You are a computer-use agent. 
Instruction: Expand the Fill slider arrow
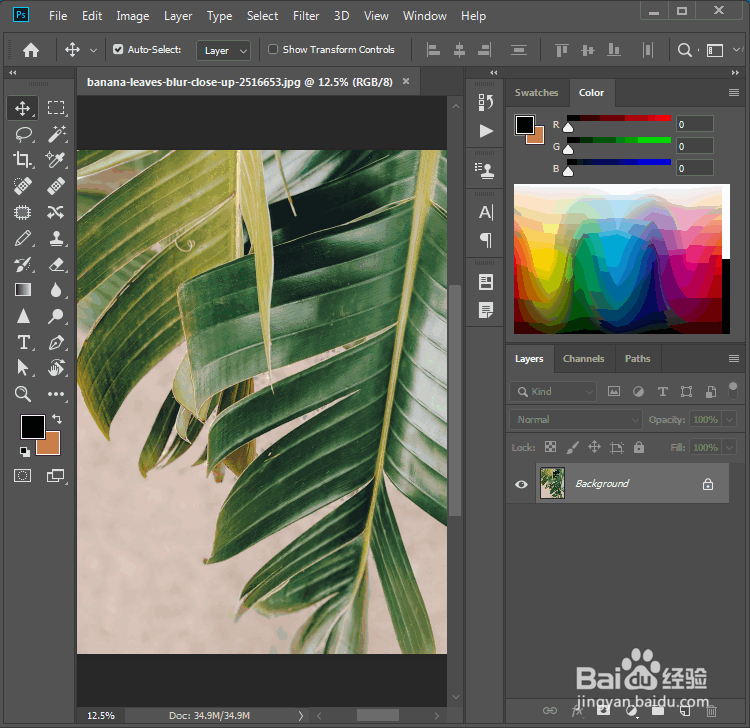(x=729, y=448)
